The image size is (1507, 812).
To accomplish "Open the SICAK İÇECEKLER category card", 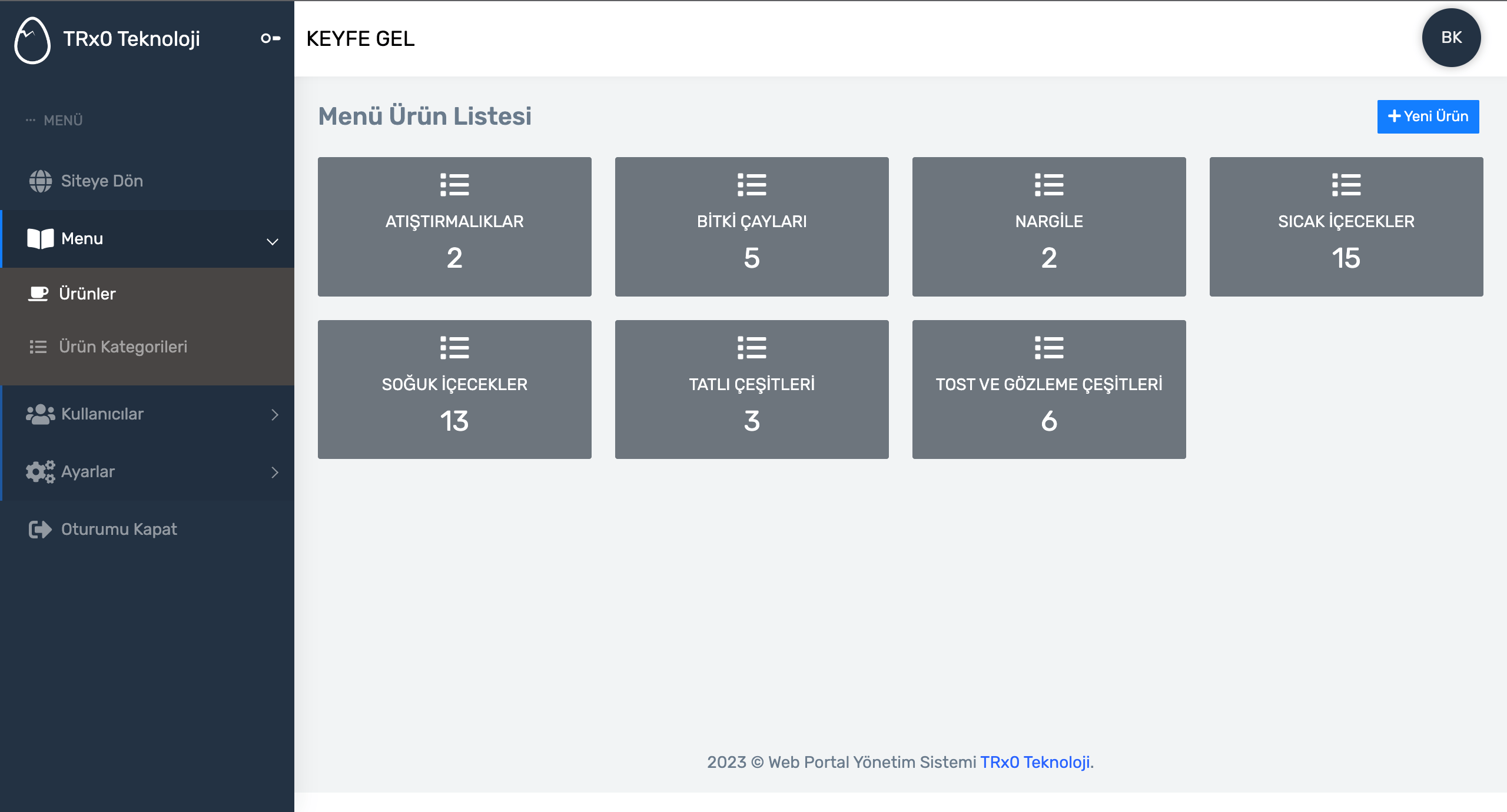I will 1346,227.
